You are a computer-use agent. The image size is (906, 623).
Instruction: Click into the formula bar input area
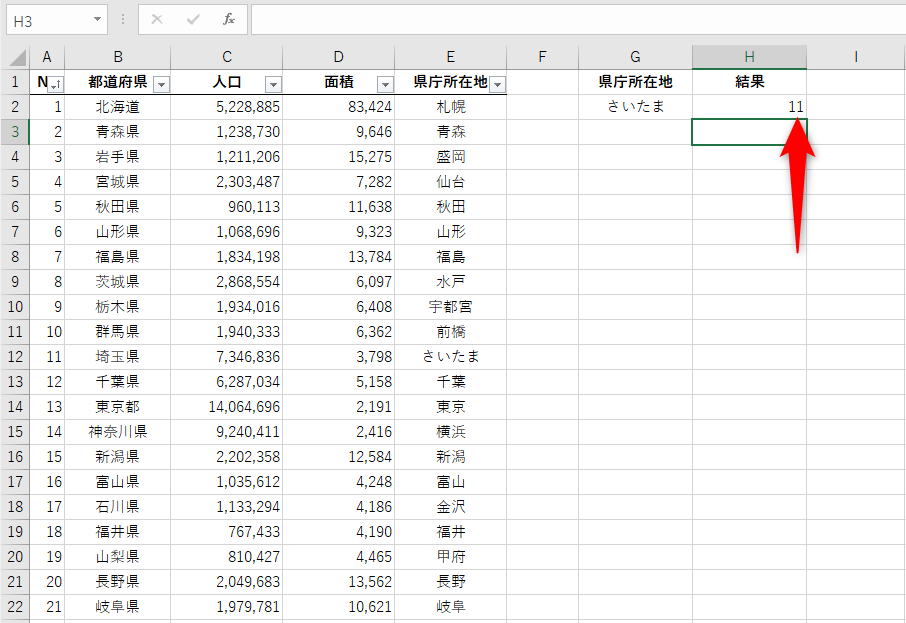(578, 20)
